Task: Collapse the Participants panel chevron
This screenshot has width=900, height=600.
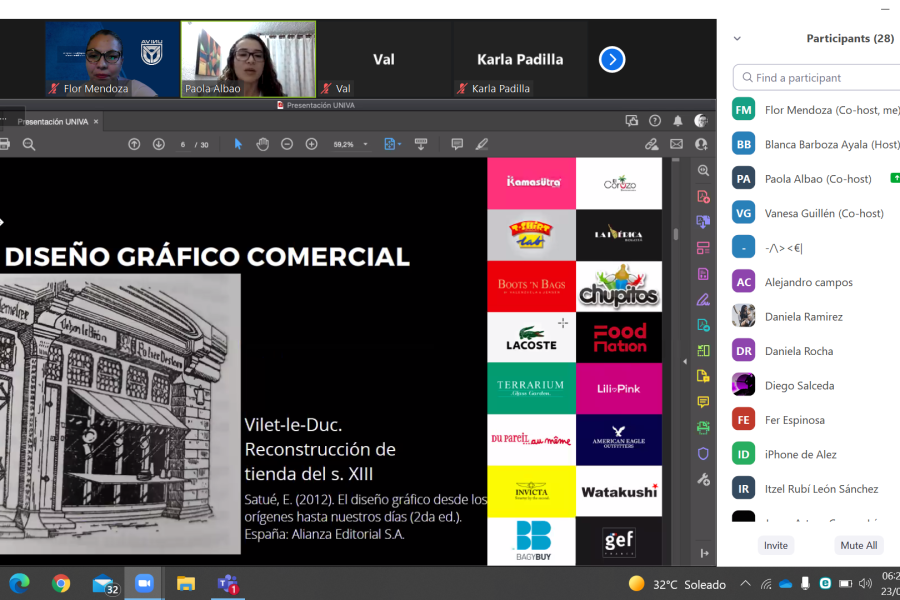Action: pos(738,38)
